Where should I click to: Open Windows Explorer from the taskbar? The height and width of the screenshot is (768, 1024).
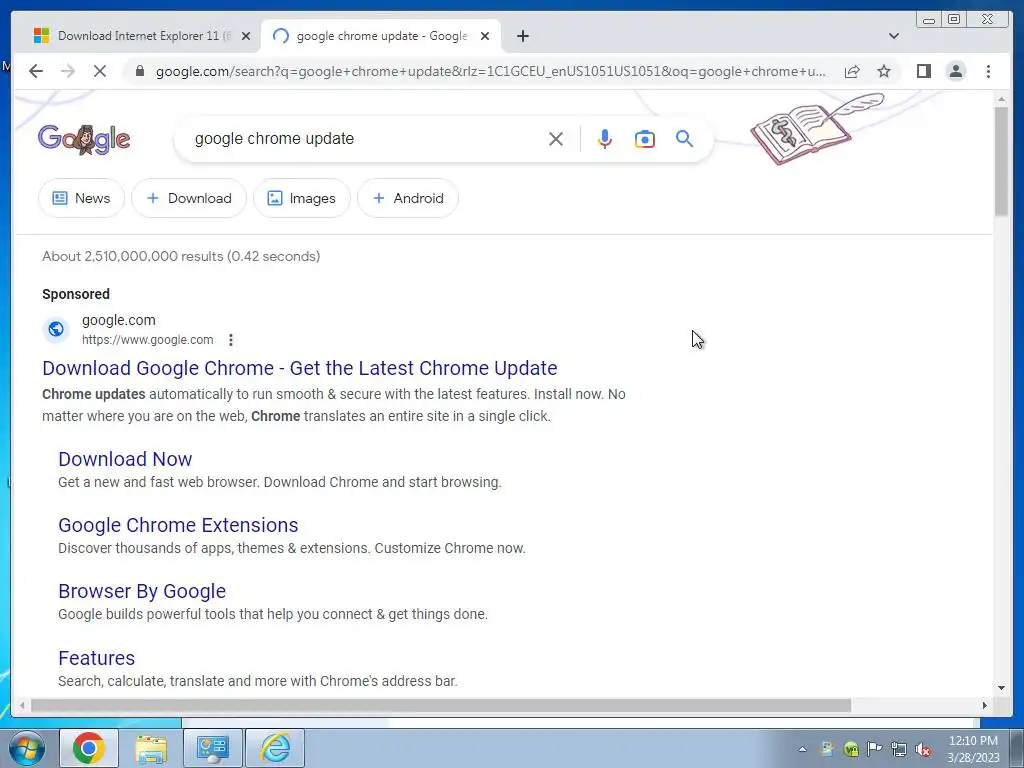tap(151, 748)
